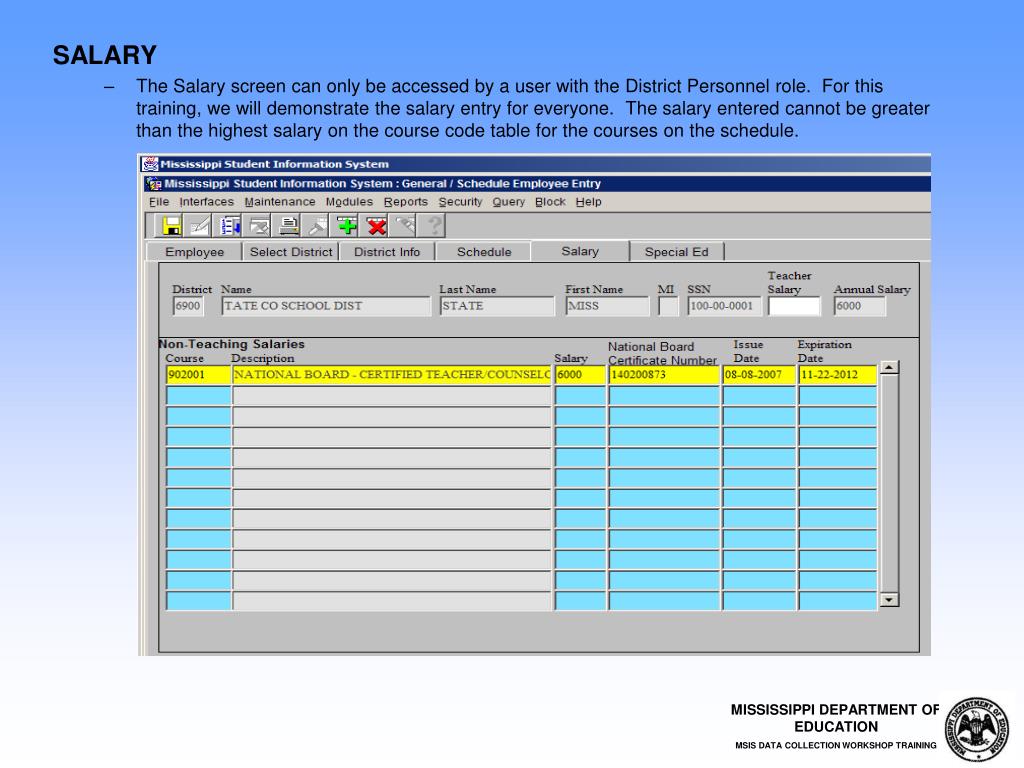This screenshot has width=1024, height=768.
Task: Click the Print printer icon
Action: [288, 226]
